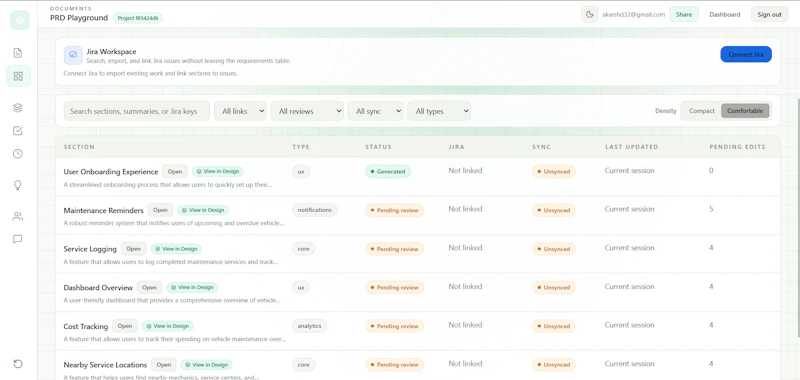The image size is (800, 380).
Task: Click the Sign out button
Action: 769,14
